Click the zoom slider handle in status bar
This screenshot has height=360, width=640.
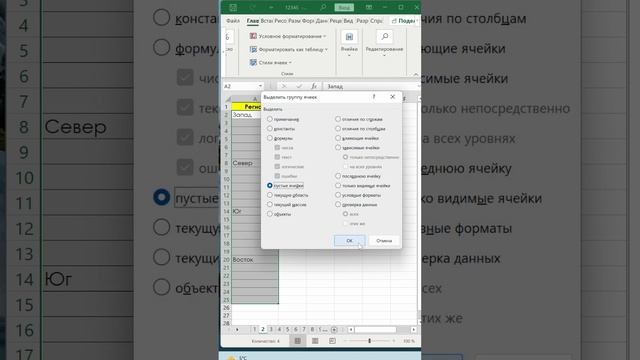tap(369, 341)
